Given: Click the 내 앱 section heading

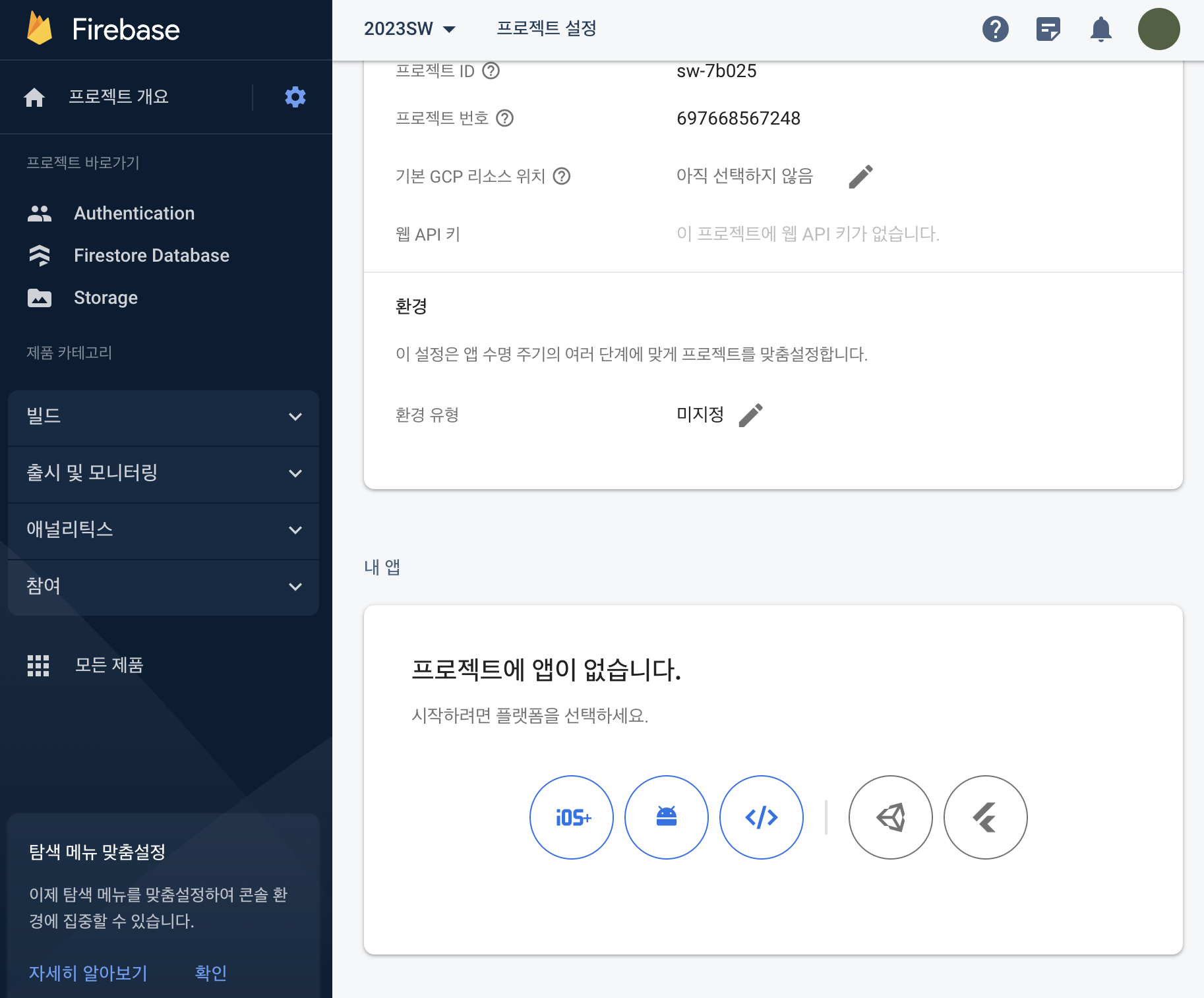Looking at the screenshot, I should [382, 568].
